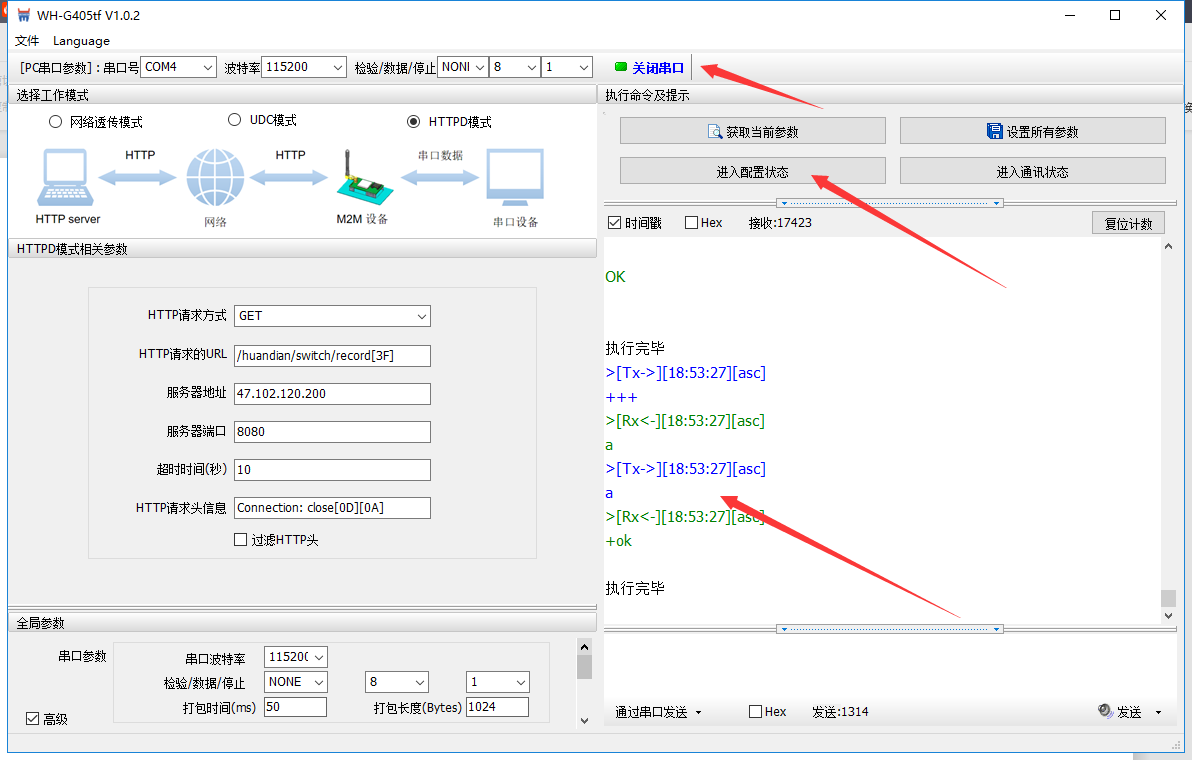Click the 服务器地址 input field
Screen dimensions: 1192x760
[332, 394]
